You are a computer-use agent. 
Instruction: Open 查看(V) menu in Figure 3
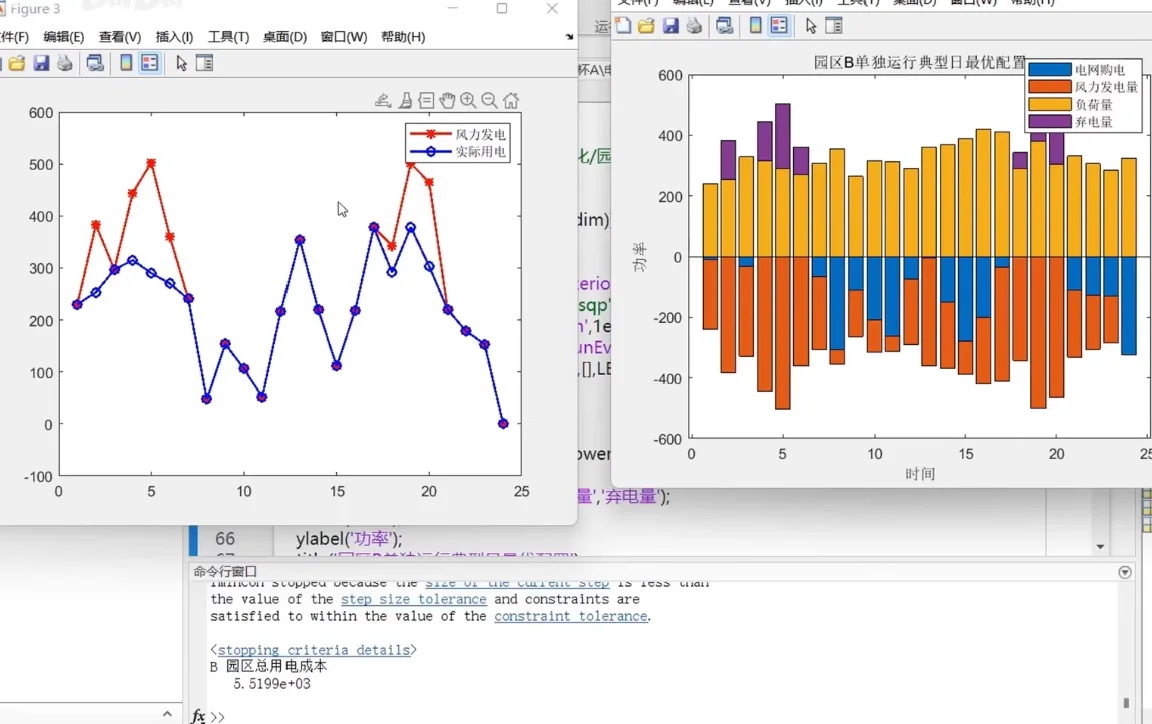coord(120,37)
